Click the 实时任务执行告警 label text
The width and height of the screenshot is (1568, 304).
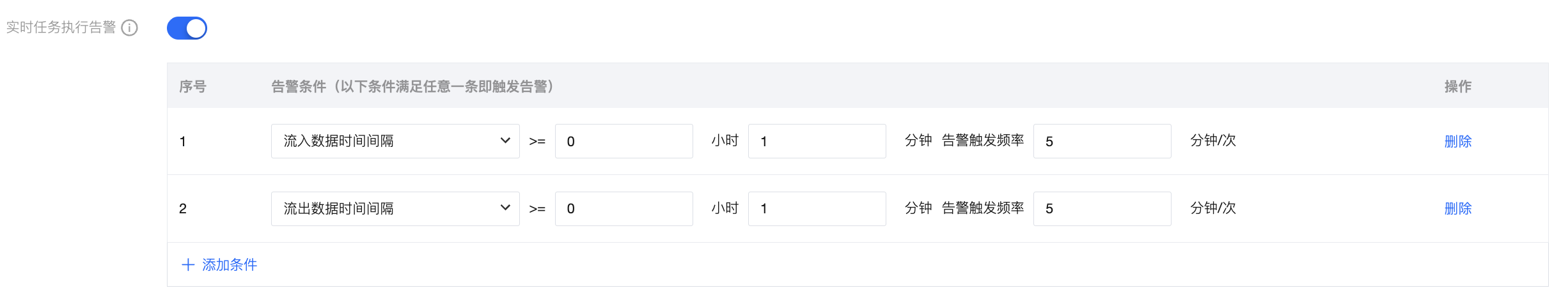pyautogui.click(x=61, y=27)
